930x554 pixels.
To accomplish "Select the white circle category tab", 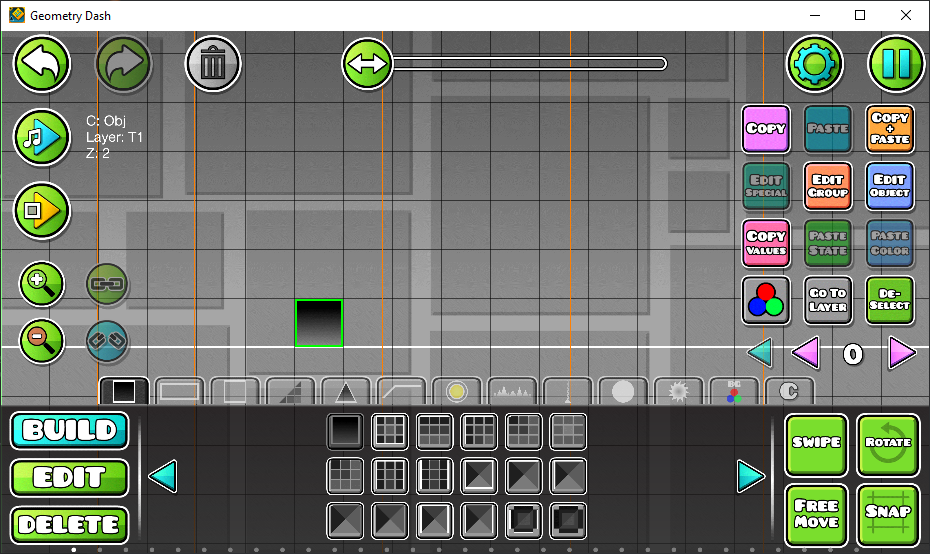I will click(623, 391).
